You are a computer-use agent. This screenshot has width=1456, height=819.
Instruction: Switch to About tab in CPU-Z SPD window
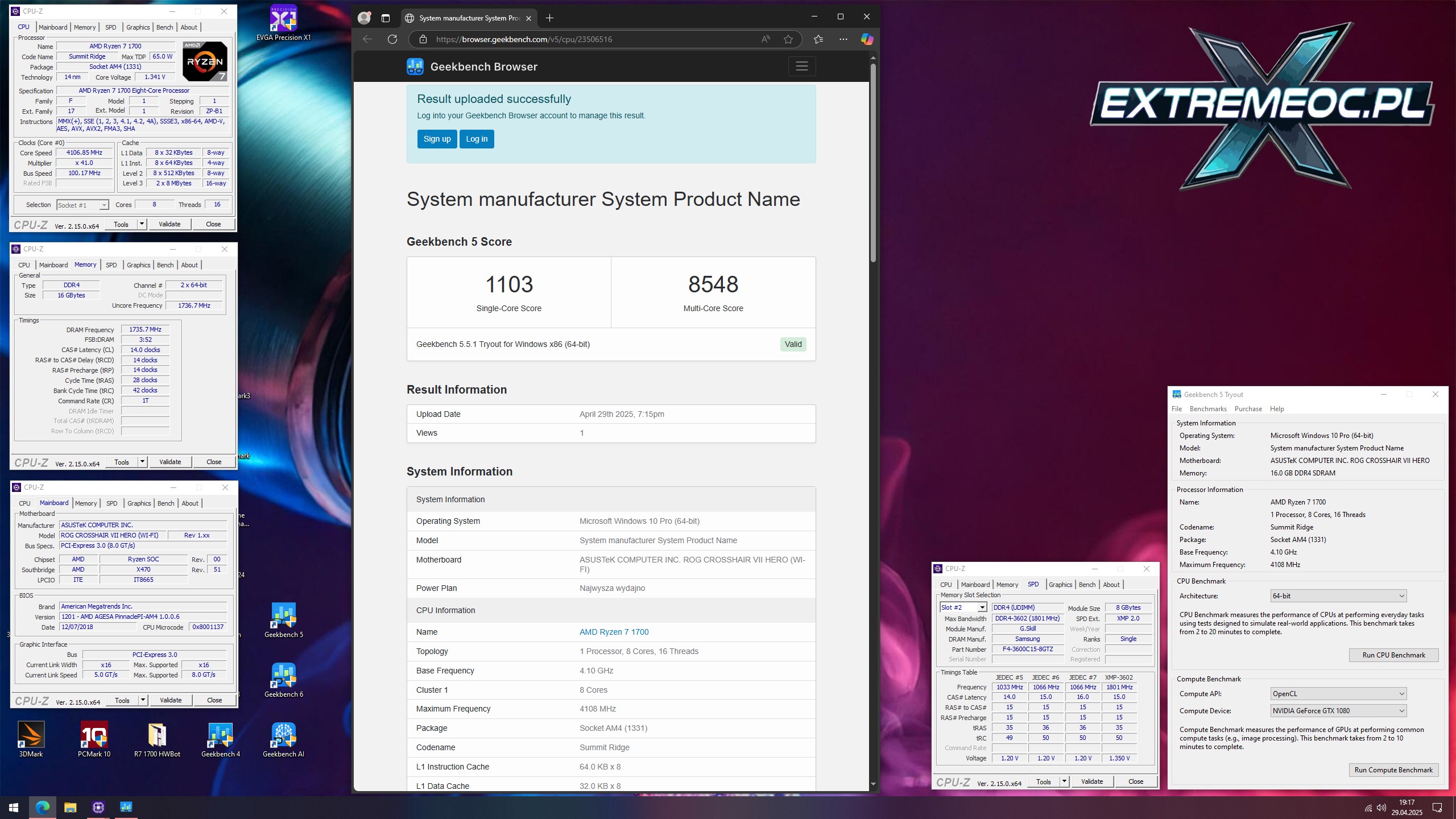tap(1111, 585)
